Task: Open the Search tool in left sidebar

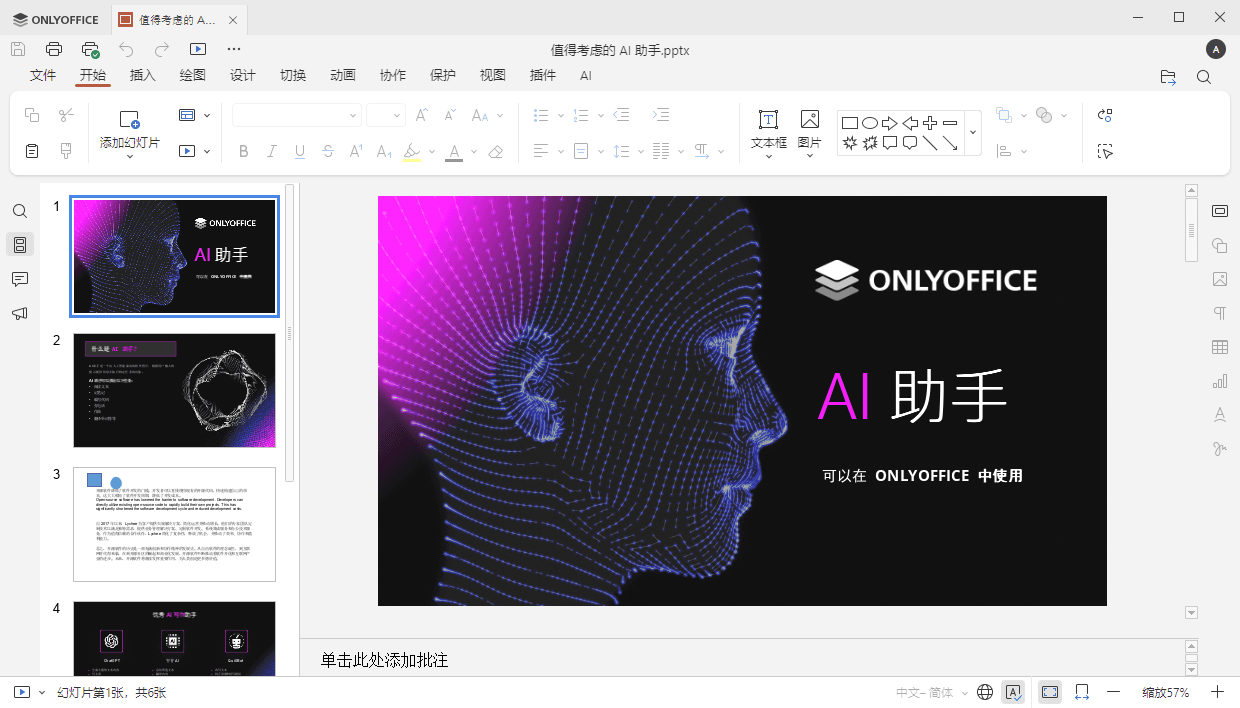Action: [x=20, y=211]
